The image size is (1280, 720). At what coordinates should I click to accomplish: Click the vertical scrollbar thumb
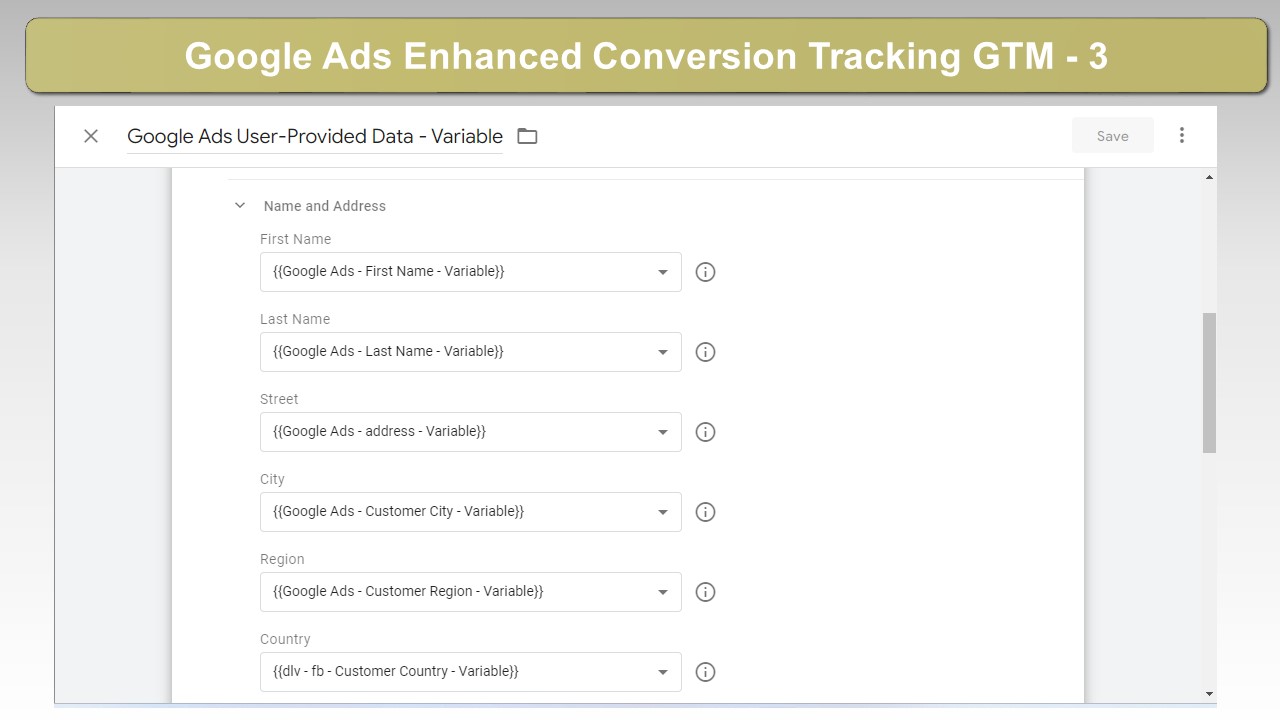pos(1209,383)
